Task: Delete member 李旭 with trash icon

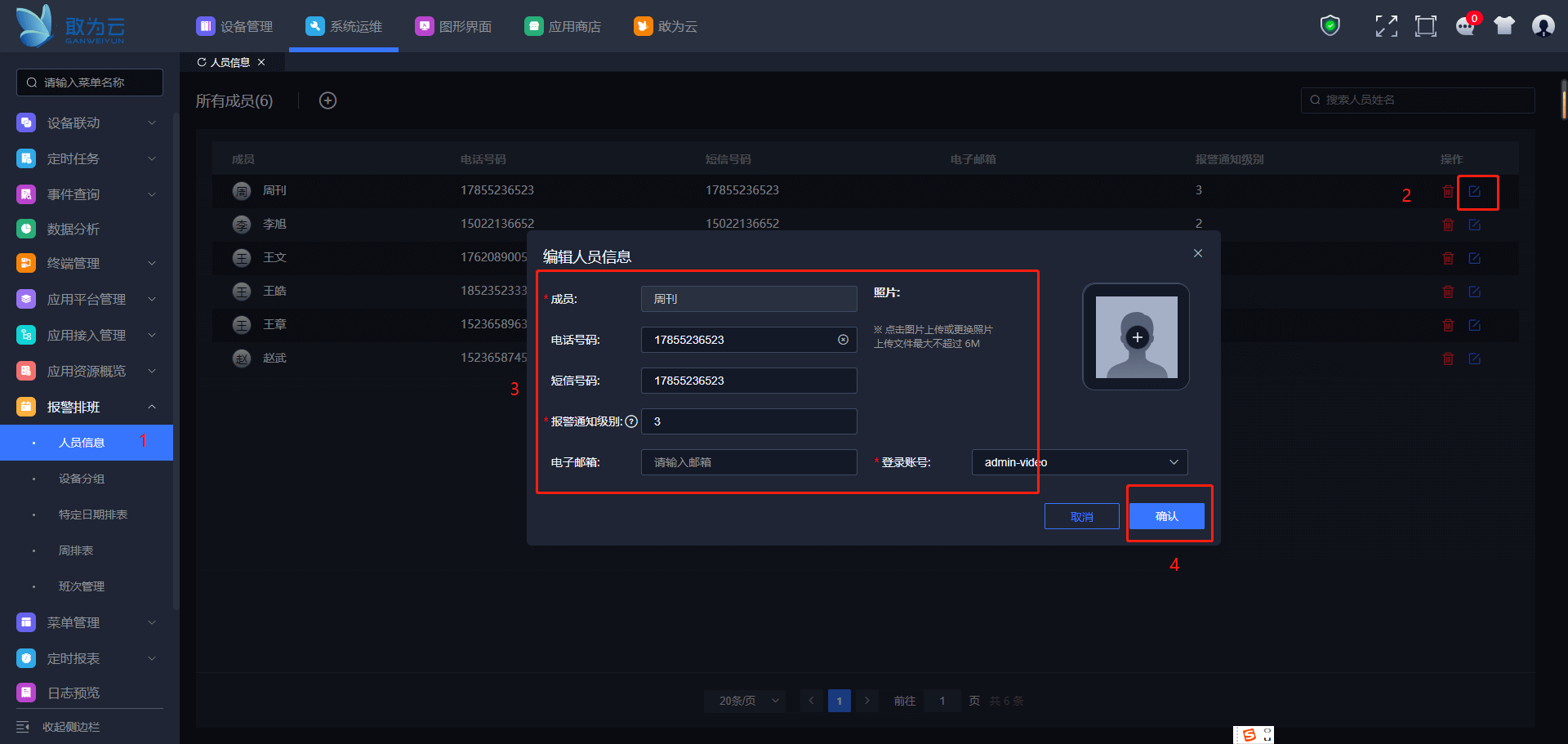Action: point(1448,225)
